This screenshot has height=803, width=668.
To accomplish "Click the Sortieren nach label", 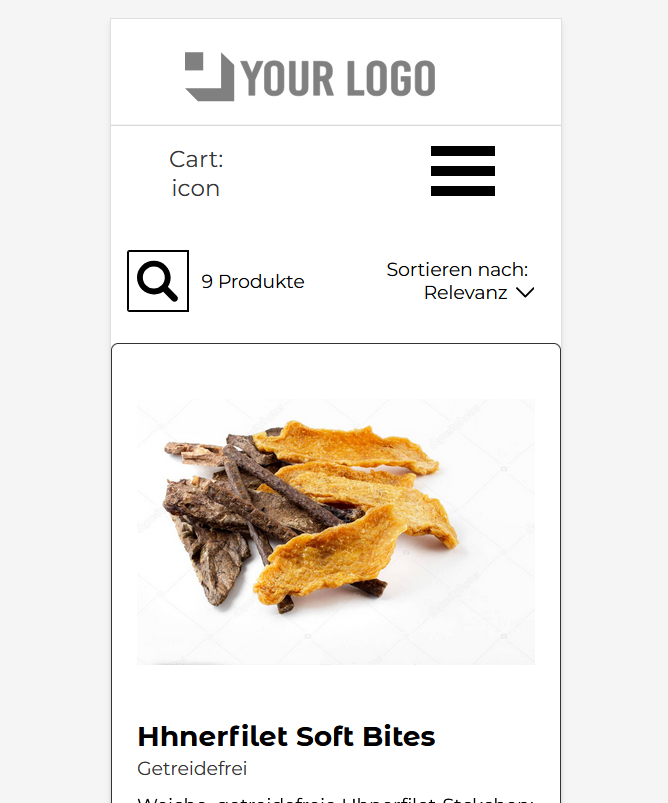I will (x=457, y=269).
